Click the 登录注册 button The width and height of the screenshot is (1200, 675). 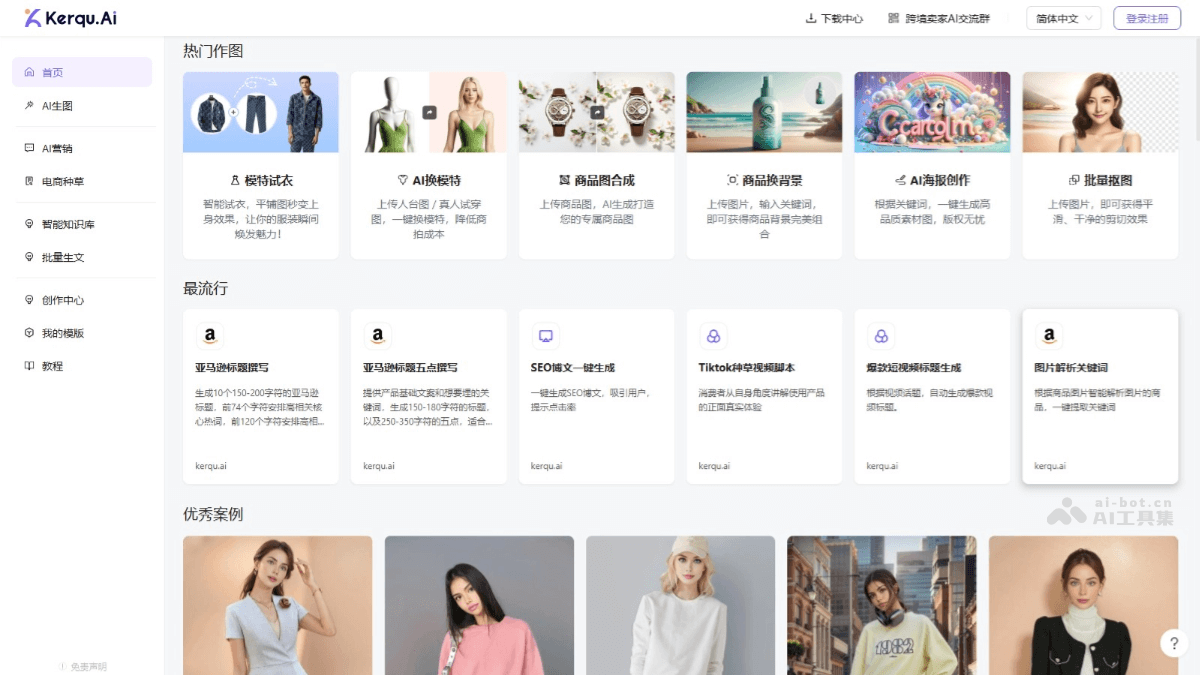pos(1146,18)
